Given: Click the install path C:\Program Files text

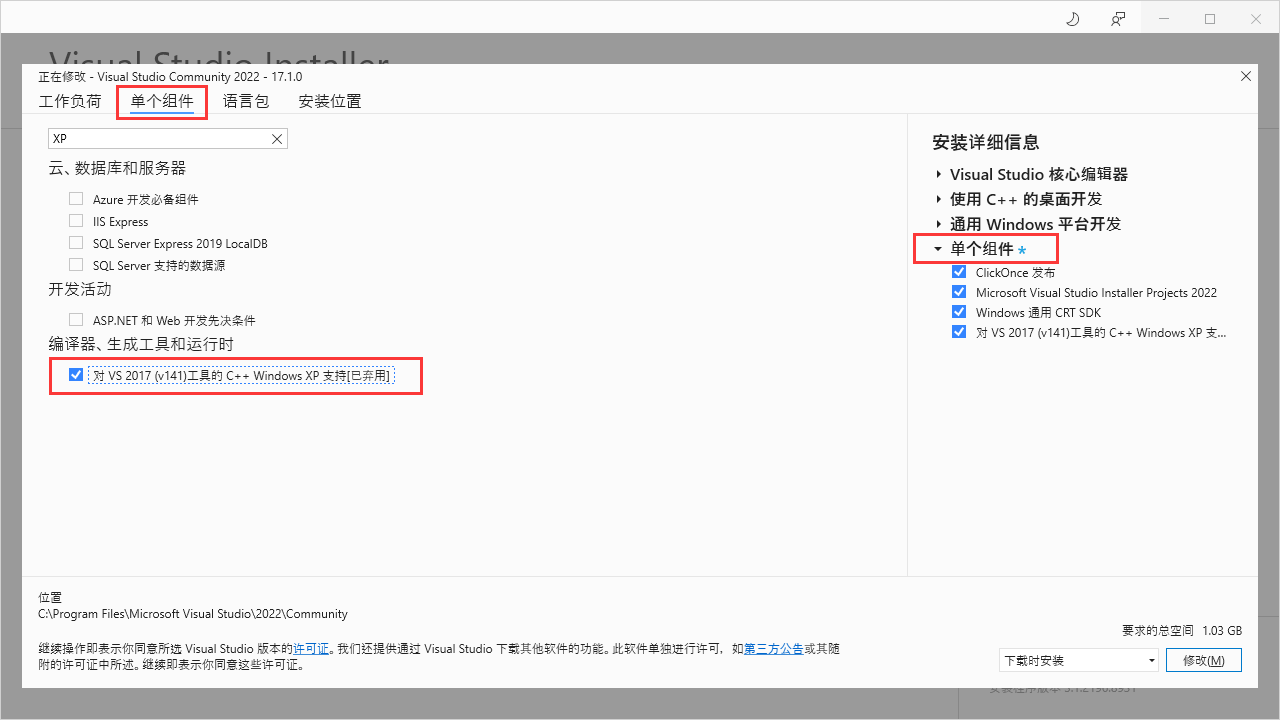Looking at the screenshot, I should 193,614.
